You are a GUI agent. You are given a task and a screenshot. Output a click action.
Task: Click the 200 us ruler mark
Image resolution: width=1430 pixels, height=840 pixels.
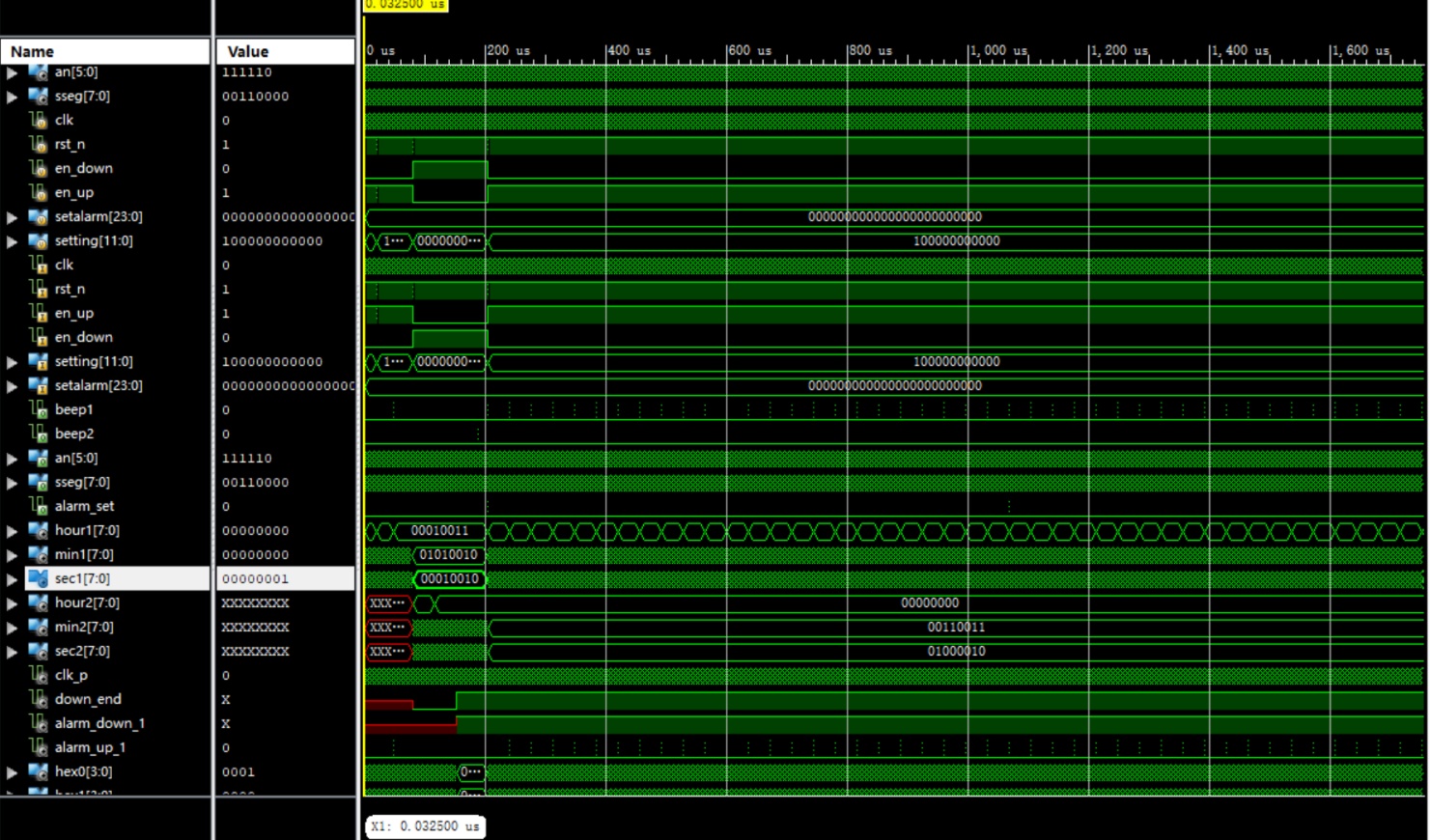tap(508, 50)
